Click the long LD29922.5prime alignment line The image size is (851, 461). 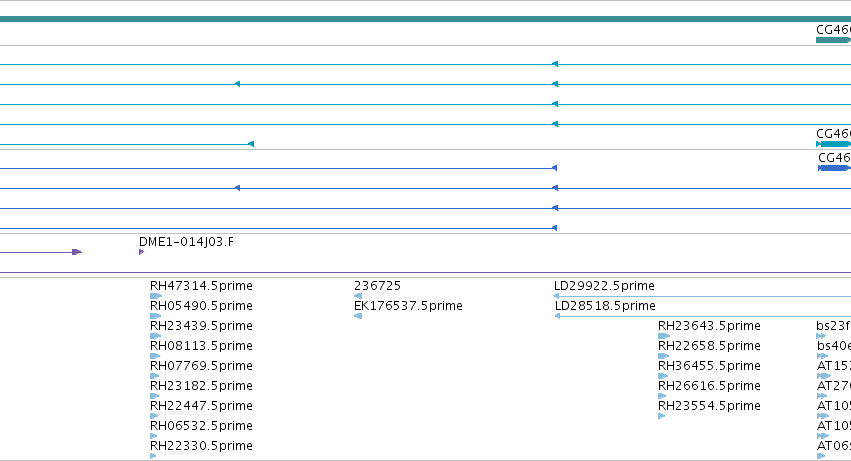coord(702,296)
